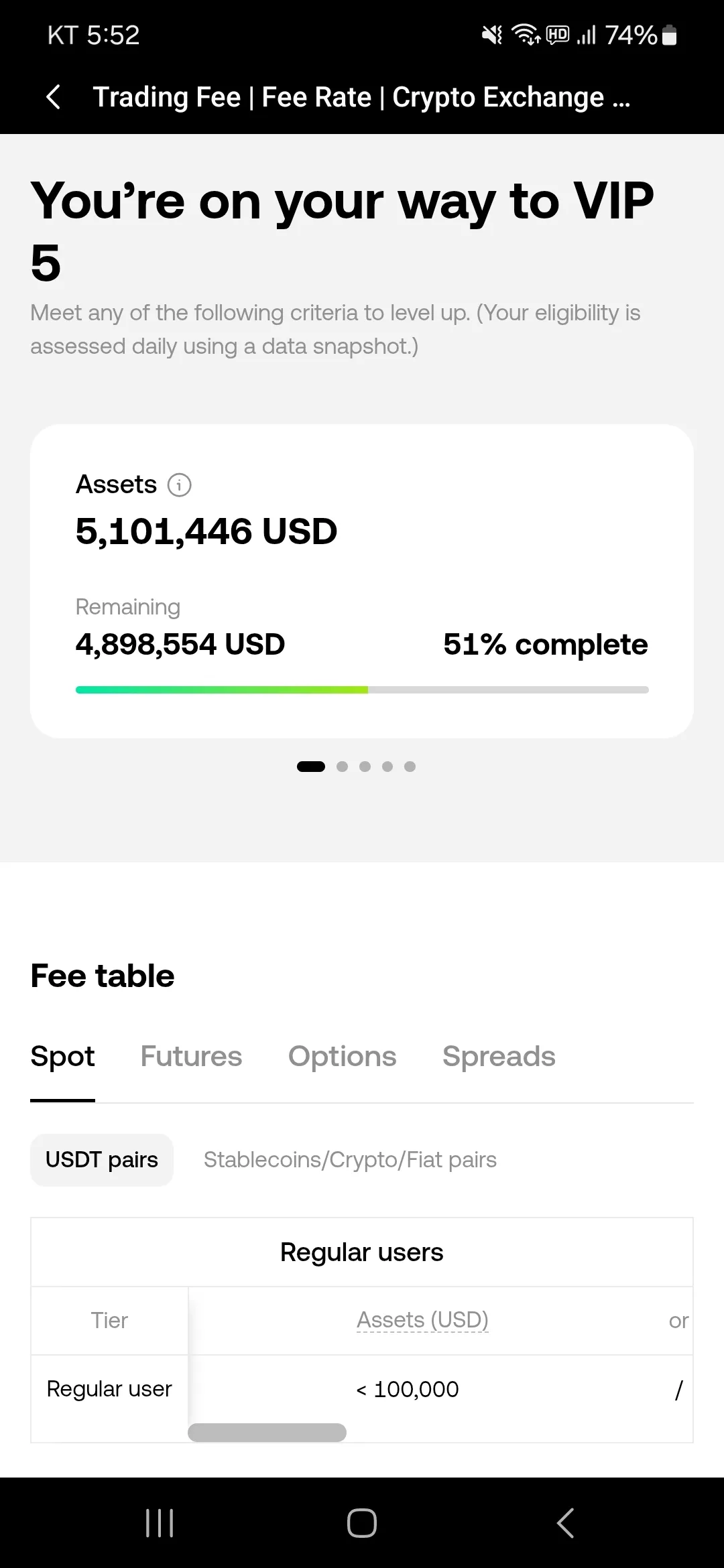724x1568 pixels.
Task: Select Stablecoins/Crypto/Fiat pairs filter
Action: point(350,1160)
